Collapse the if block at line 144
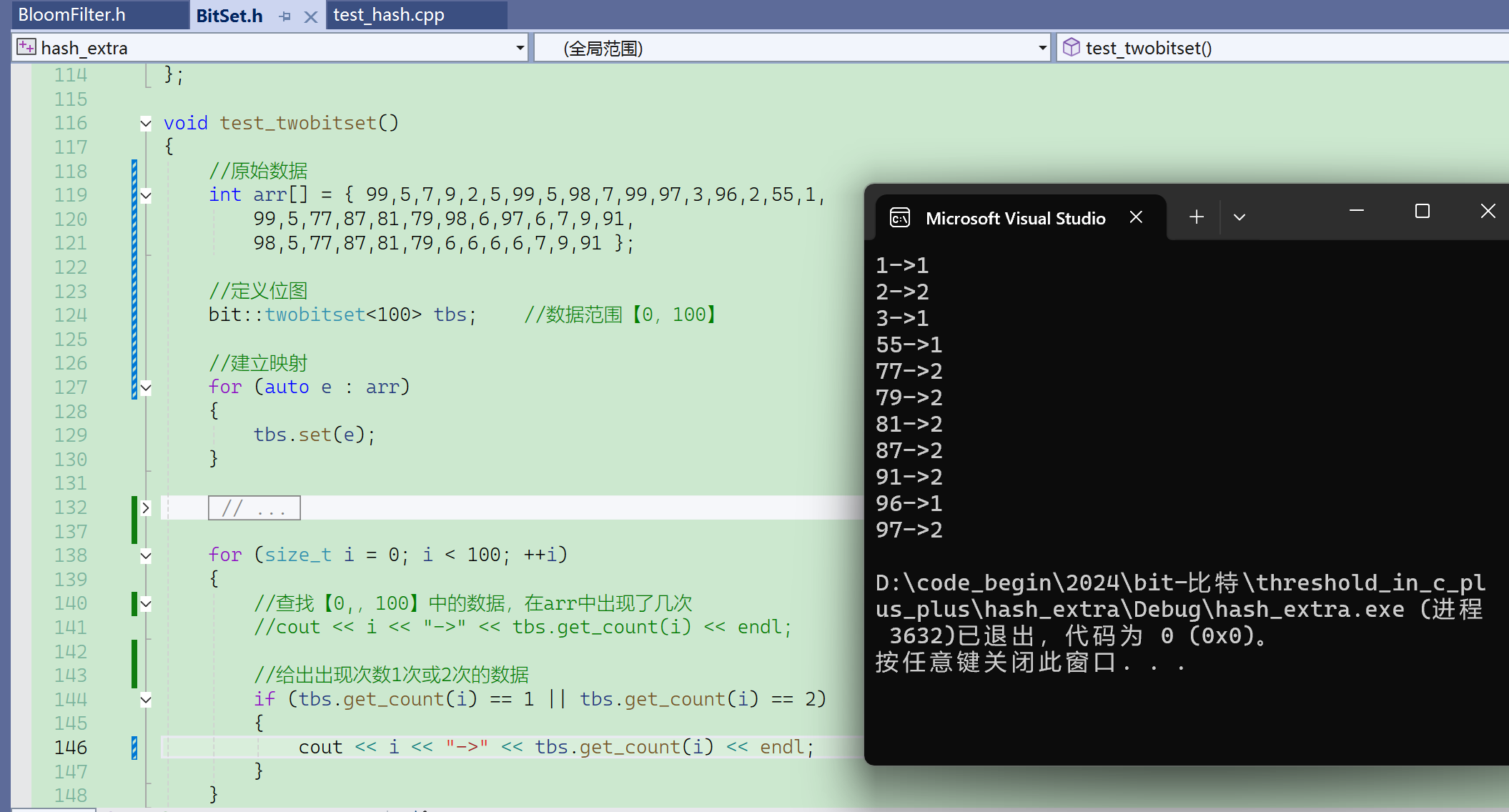Viewport: 1509px width, 812px height. coord(146,700)
